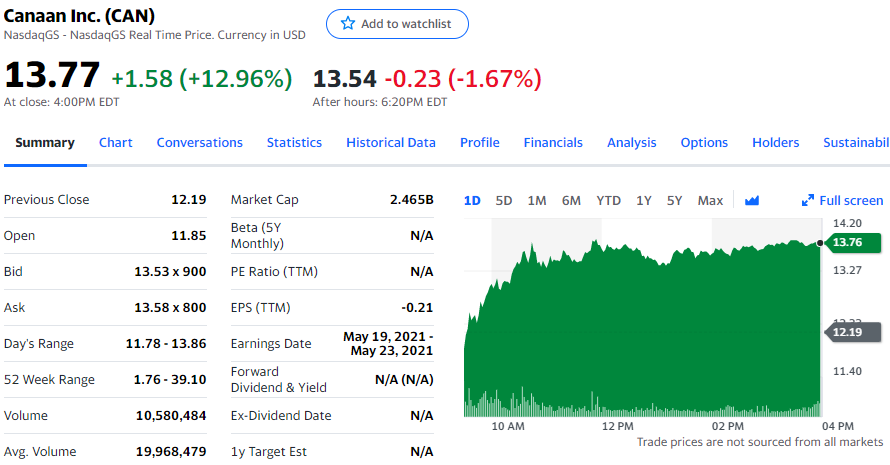
Task: Open the chart via Full screen link
Action: (x=851, y=200)
